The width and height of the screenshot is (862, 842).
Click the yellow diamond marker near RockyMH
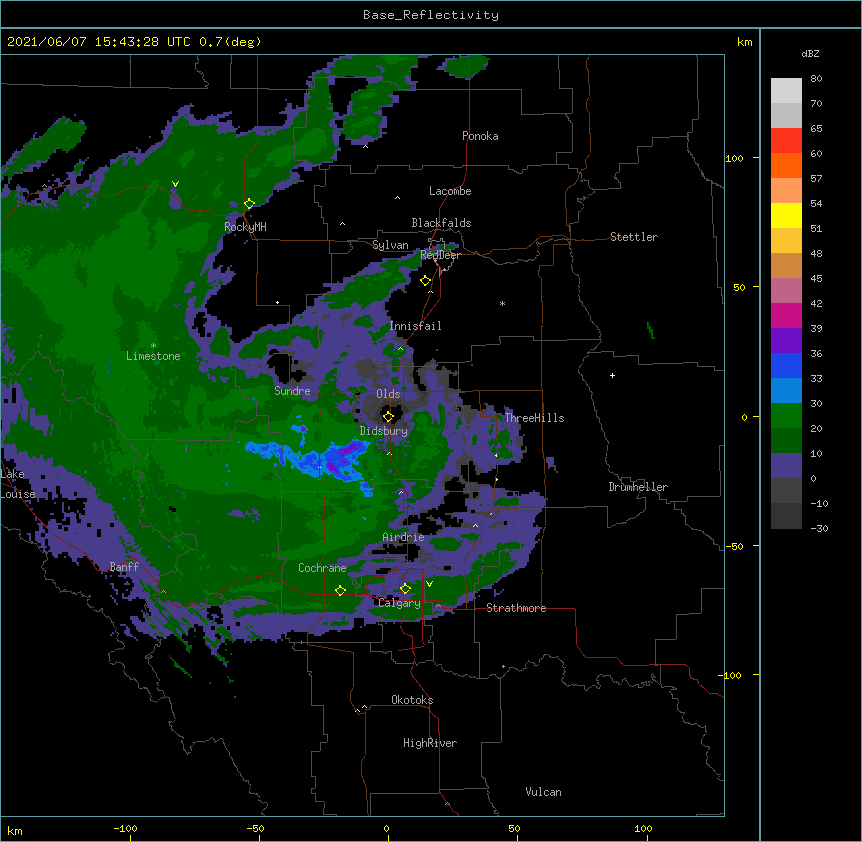250,204
